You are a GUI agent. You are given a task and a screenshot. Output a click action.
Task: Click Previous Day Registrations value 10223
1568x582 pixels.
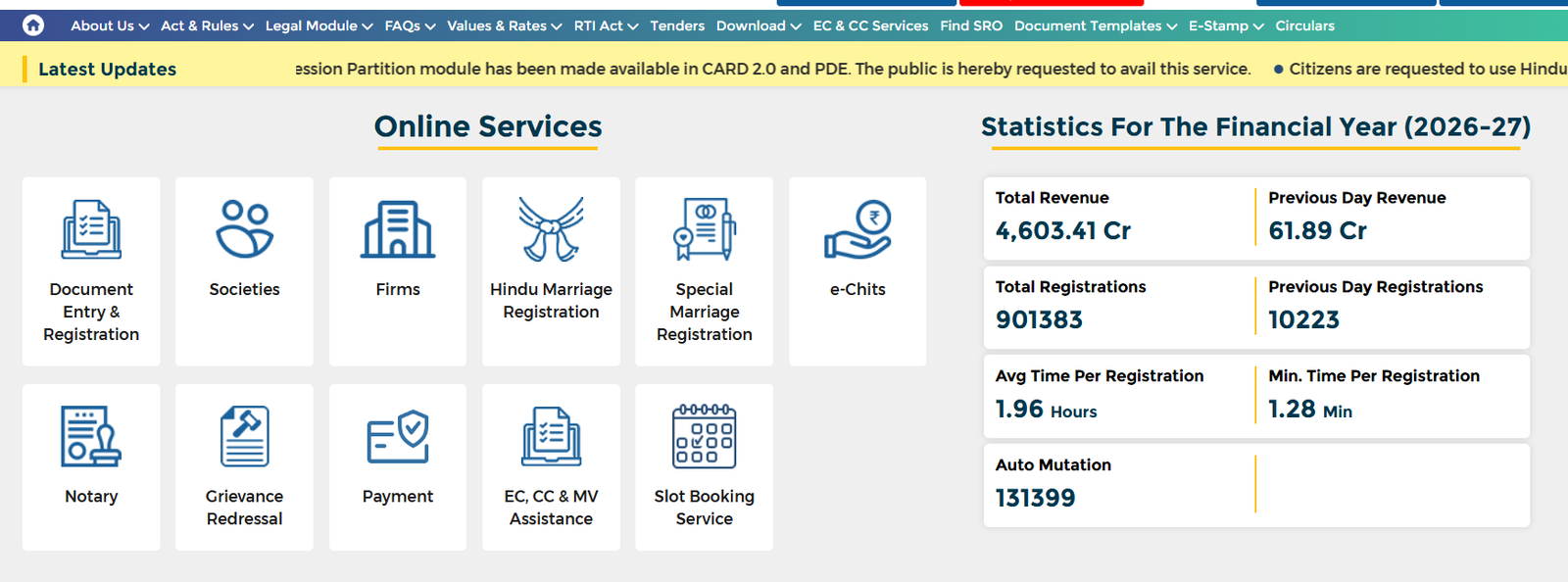pyautogui.click(x=1303, y=319)
